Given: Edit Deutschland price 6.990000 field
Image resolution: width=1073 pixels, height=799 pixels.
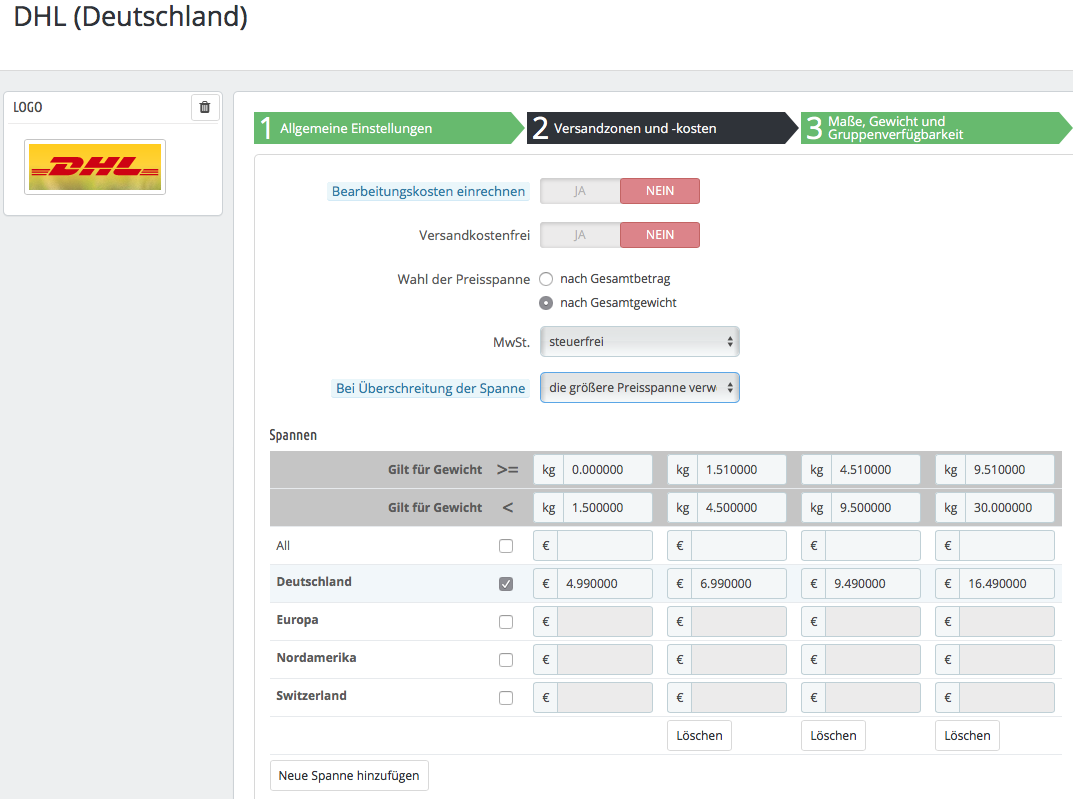Looking at the screenshot, I should 739,584.
